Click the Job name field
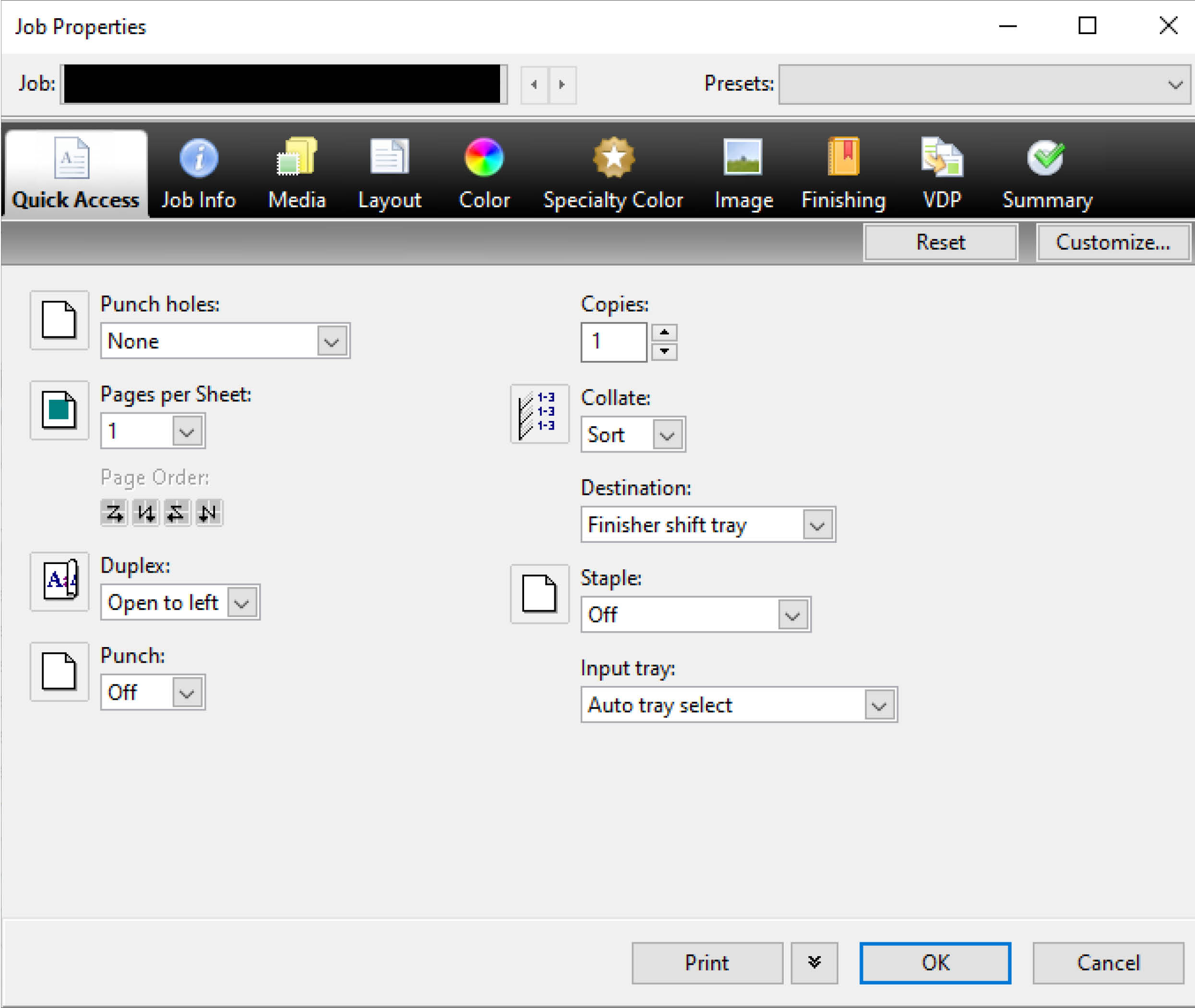 click(x=283, y=84)
